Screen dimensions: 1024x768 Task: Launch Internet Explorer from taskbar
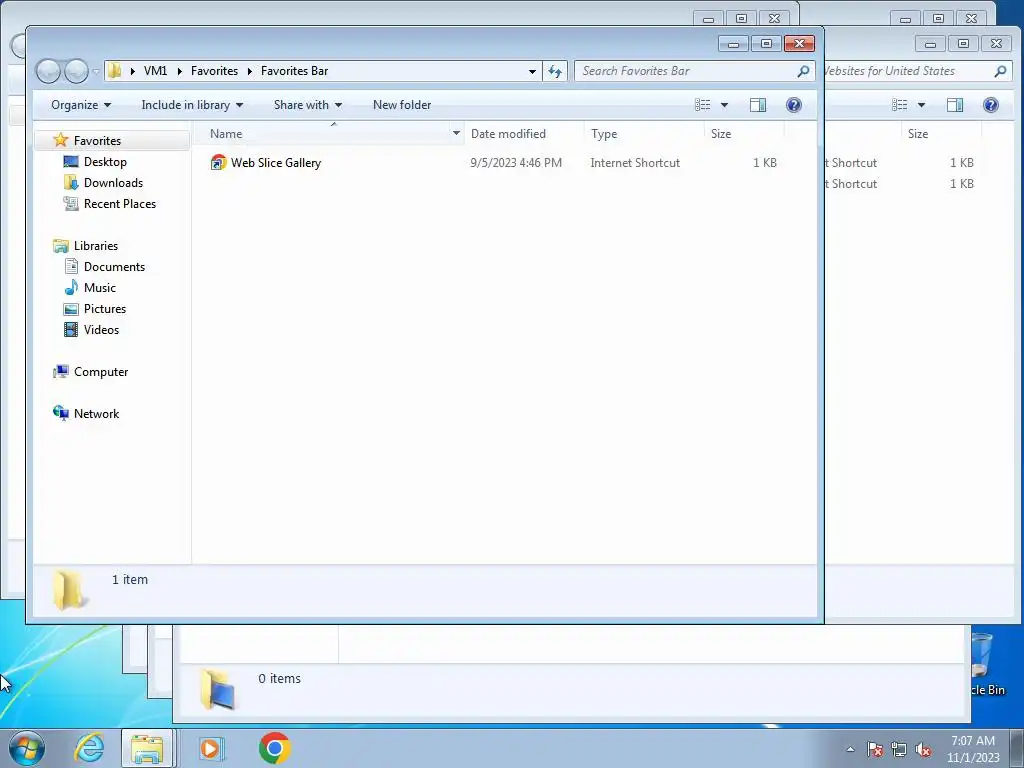pos(89,748)
